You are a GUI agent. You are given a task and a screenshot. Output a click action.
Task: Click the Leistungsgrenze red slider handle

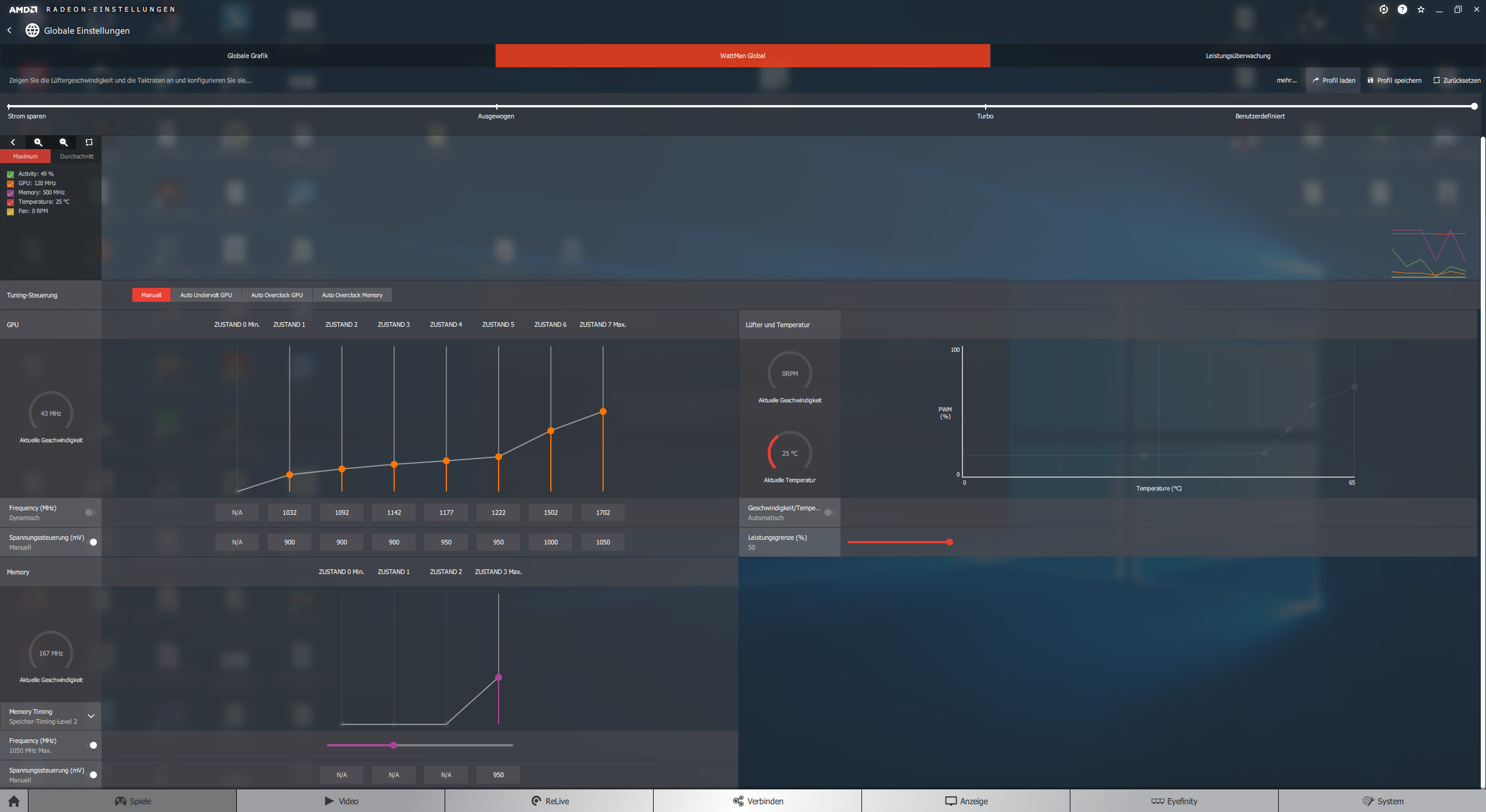(950, 542)
